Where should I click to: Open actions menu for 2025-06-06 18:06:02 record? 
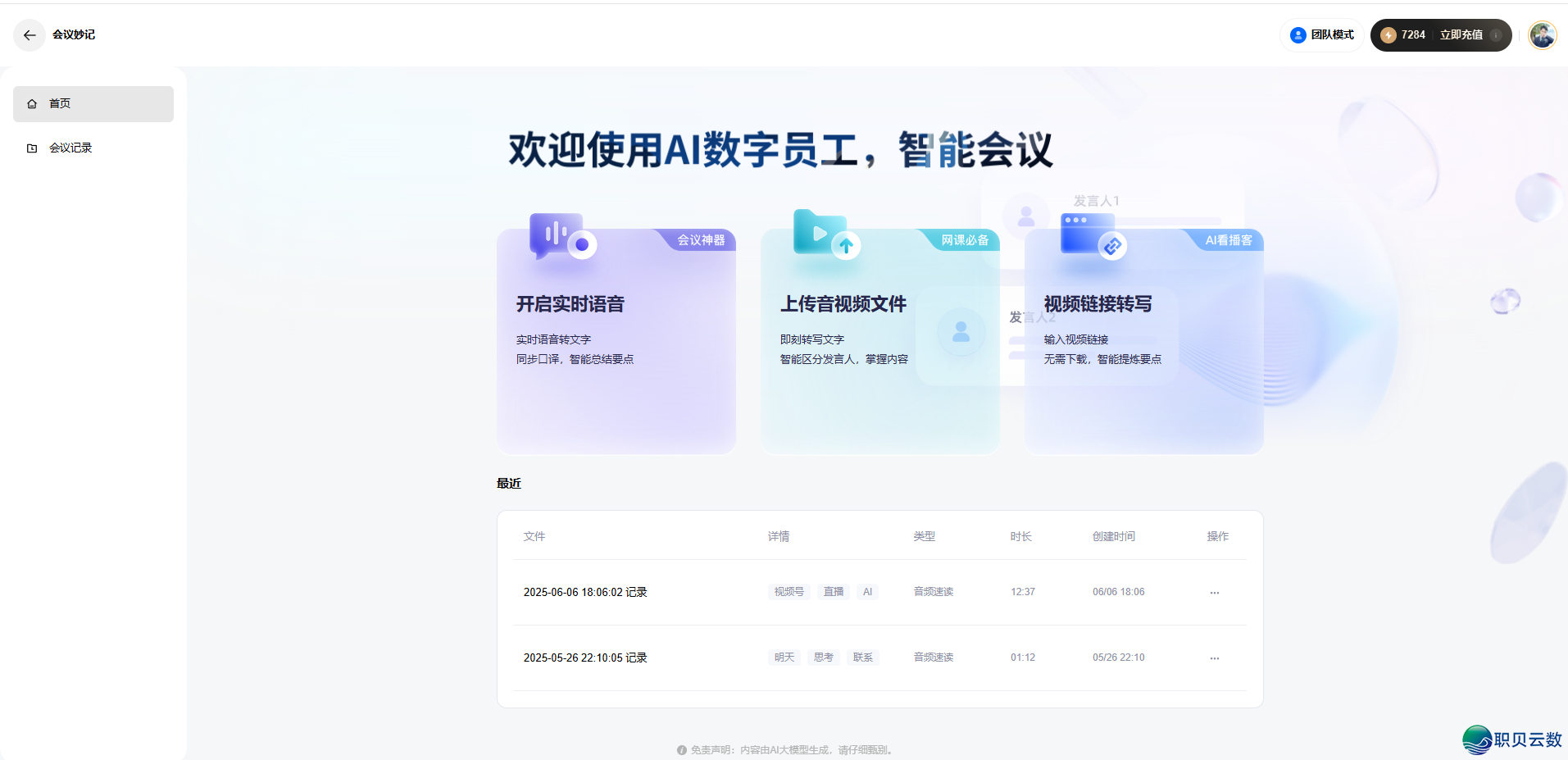1214,591
